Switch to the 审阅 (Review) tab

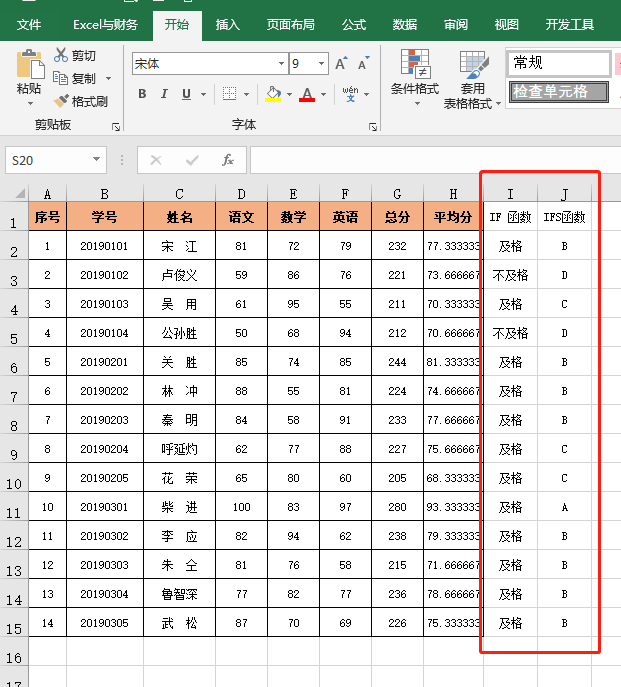[x=455, y=25]
